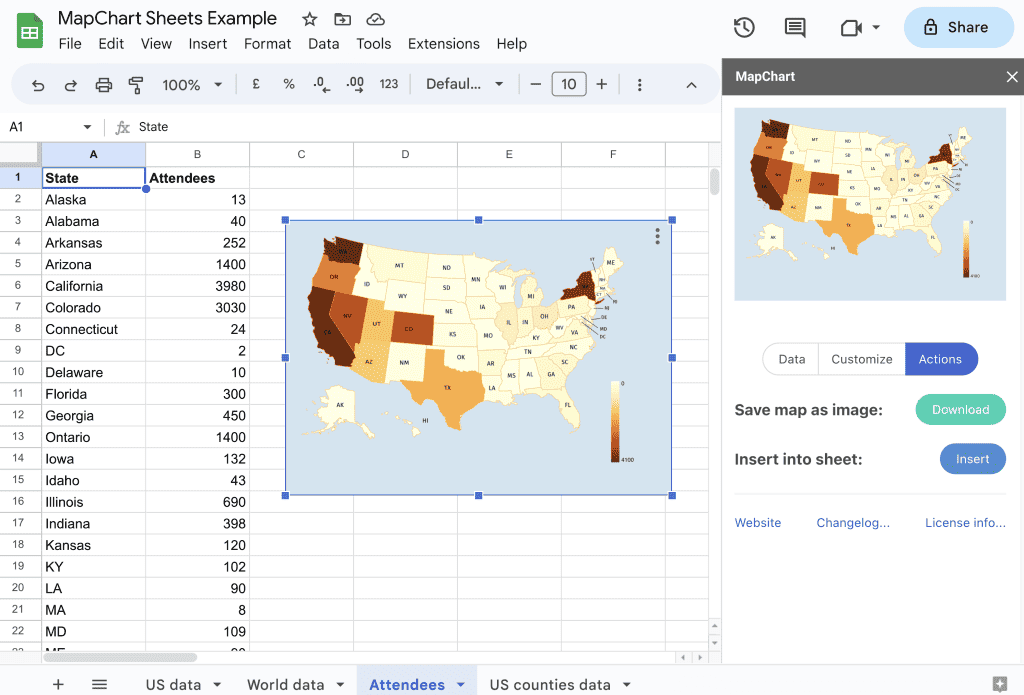Open the Extensions menu

point(444,44)
